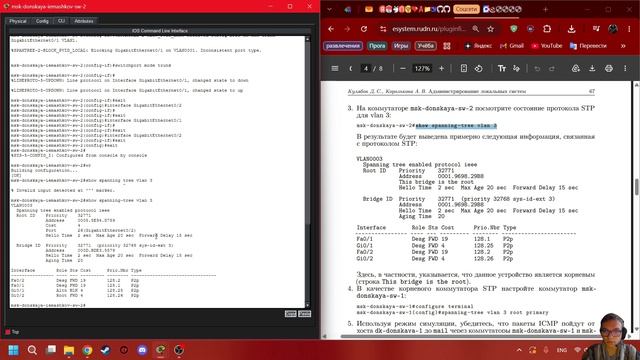
Task: Open the развлечения bookmark group
Action: point(343,46)
